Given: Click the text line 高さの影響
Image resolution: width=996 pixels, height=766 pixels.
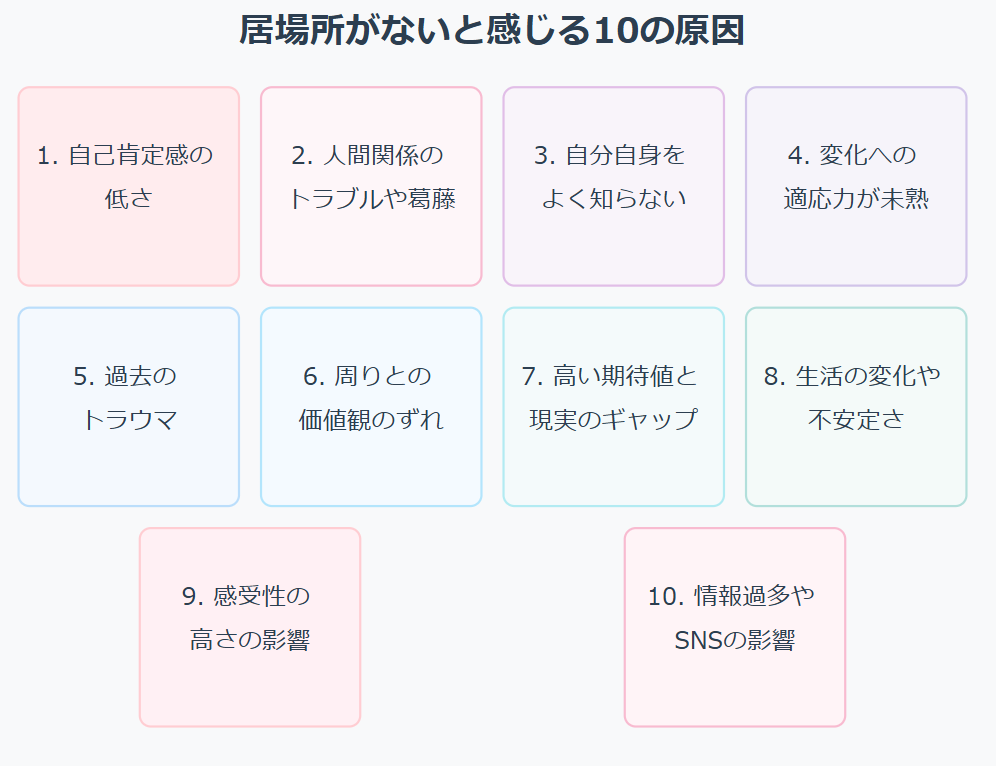Looking at the screenshot, I should (x=250, y=640).
